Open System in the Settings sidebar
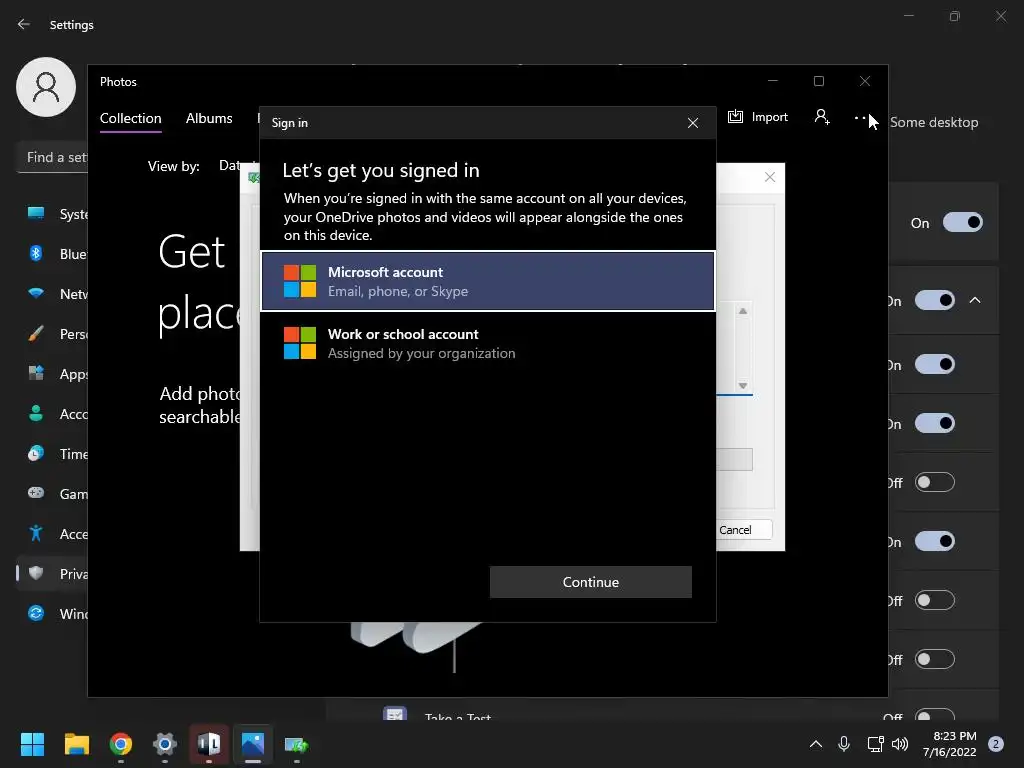Viewport: 1024px width, 768px height. [52, 214]
